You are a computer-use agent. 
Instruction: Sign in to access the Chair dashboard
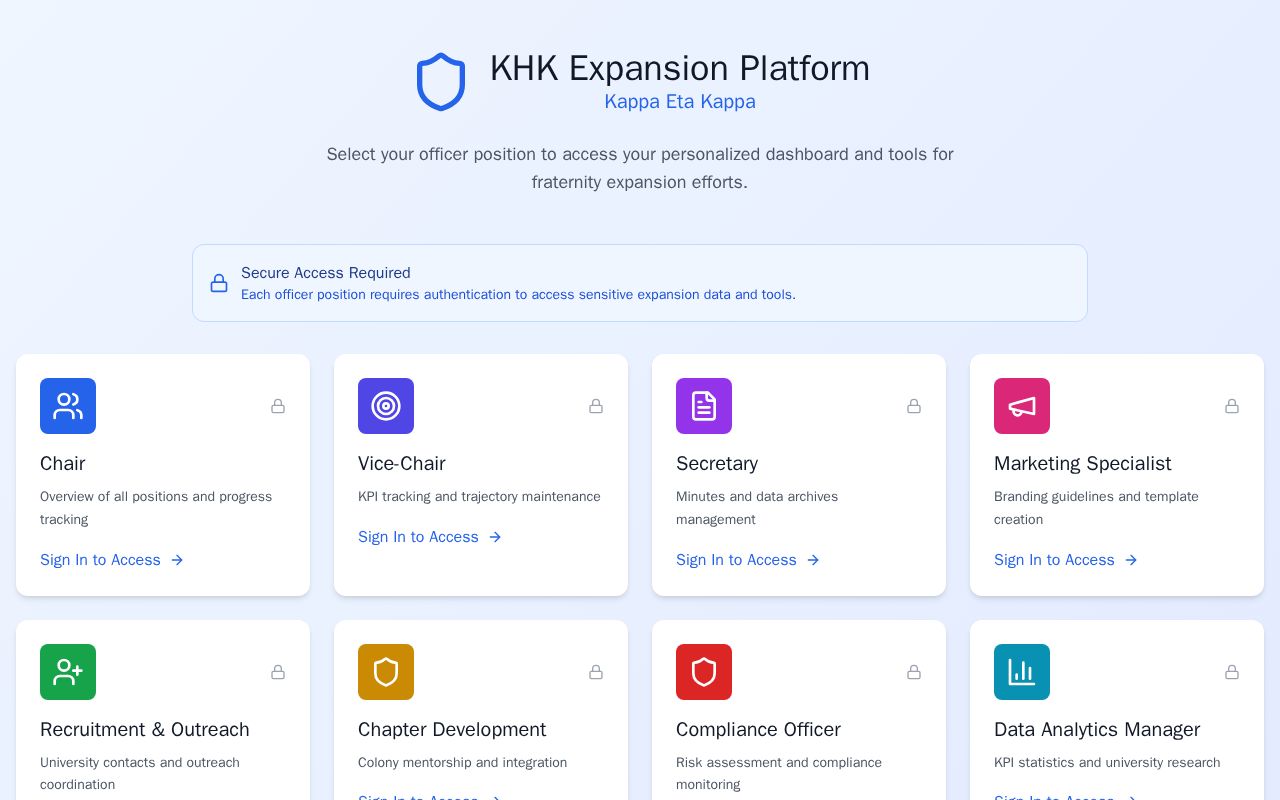112,560
